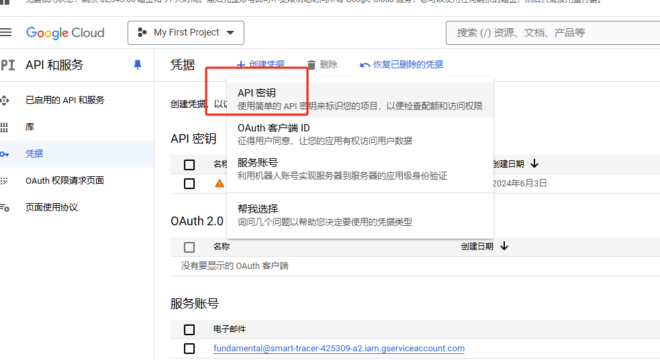
Task: Open 页面使用协议 in sidebar
Action: (x=51, y=207)
